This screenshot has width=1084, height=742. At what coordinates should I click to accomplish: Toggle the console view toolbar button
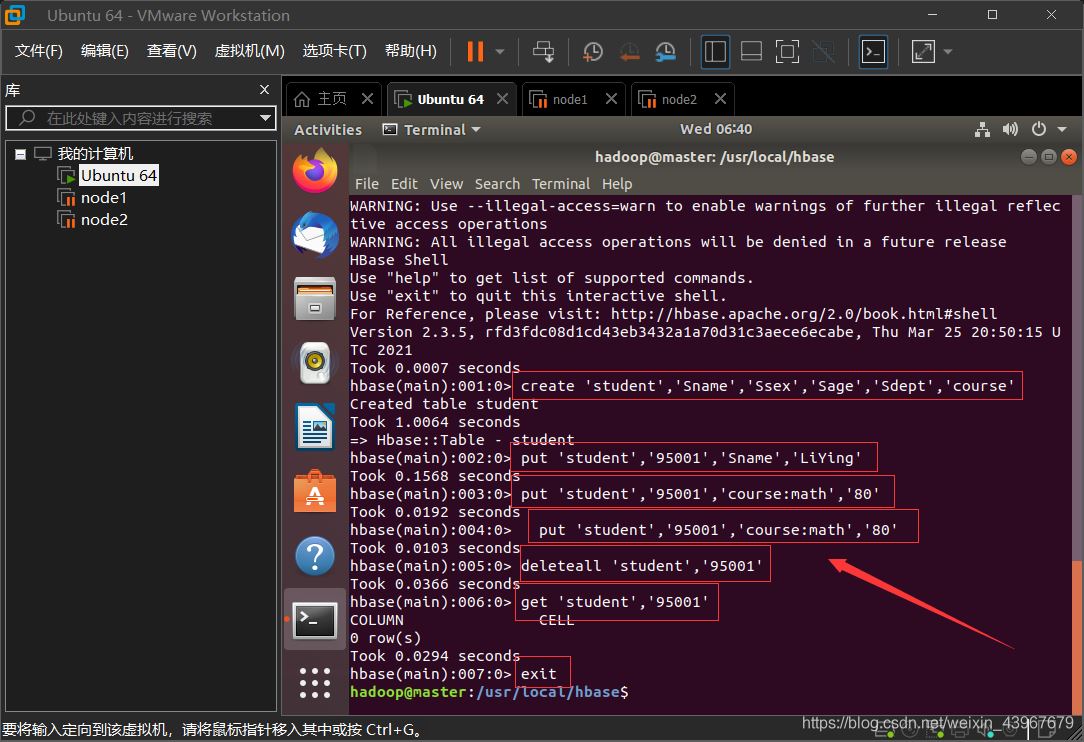873,51
